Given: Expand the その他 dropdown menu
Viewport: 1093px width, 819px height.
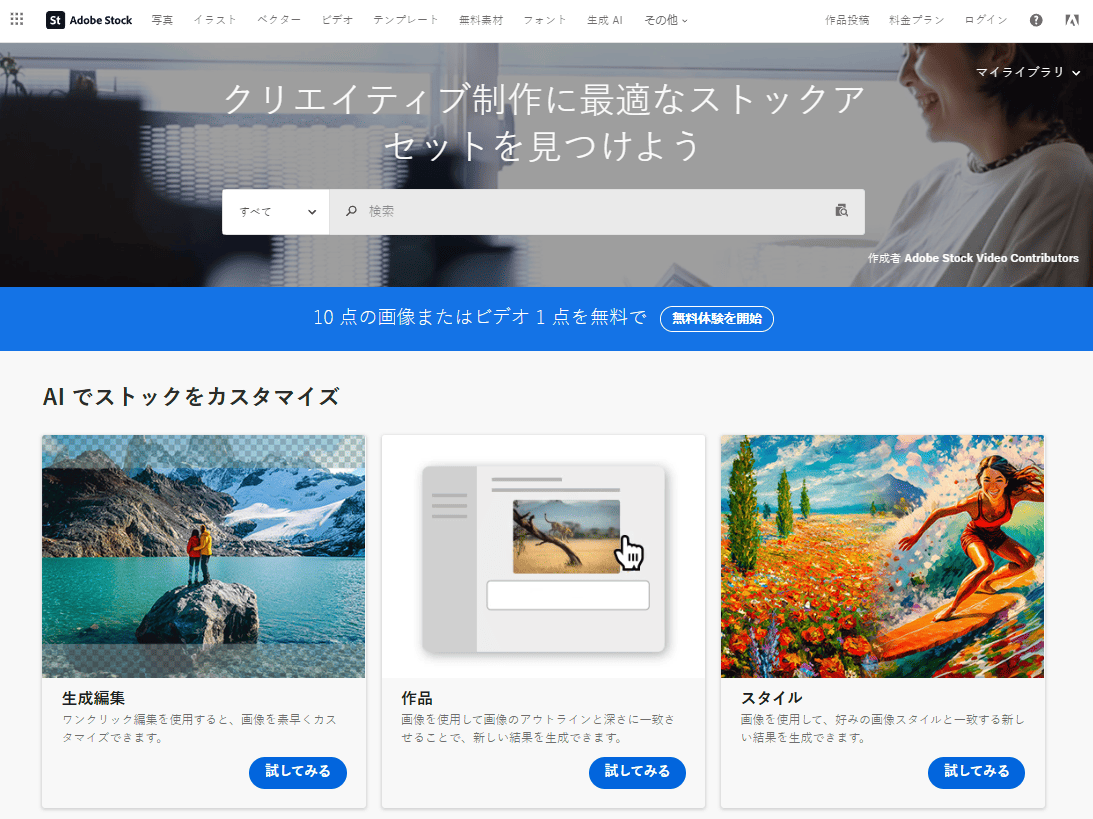Looking at the screenshot, I should [x=666, y=20].
